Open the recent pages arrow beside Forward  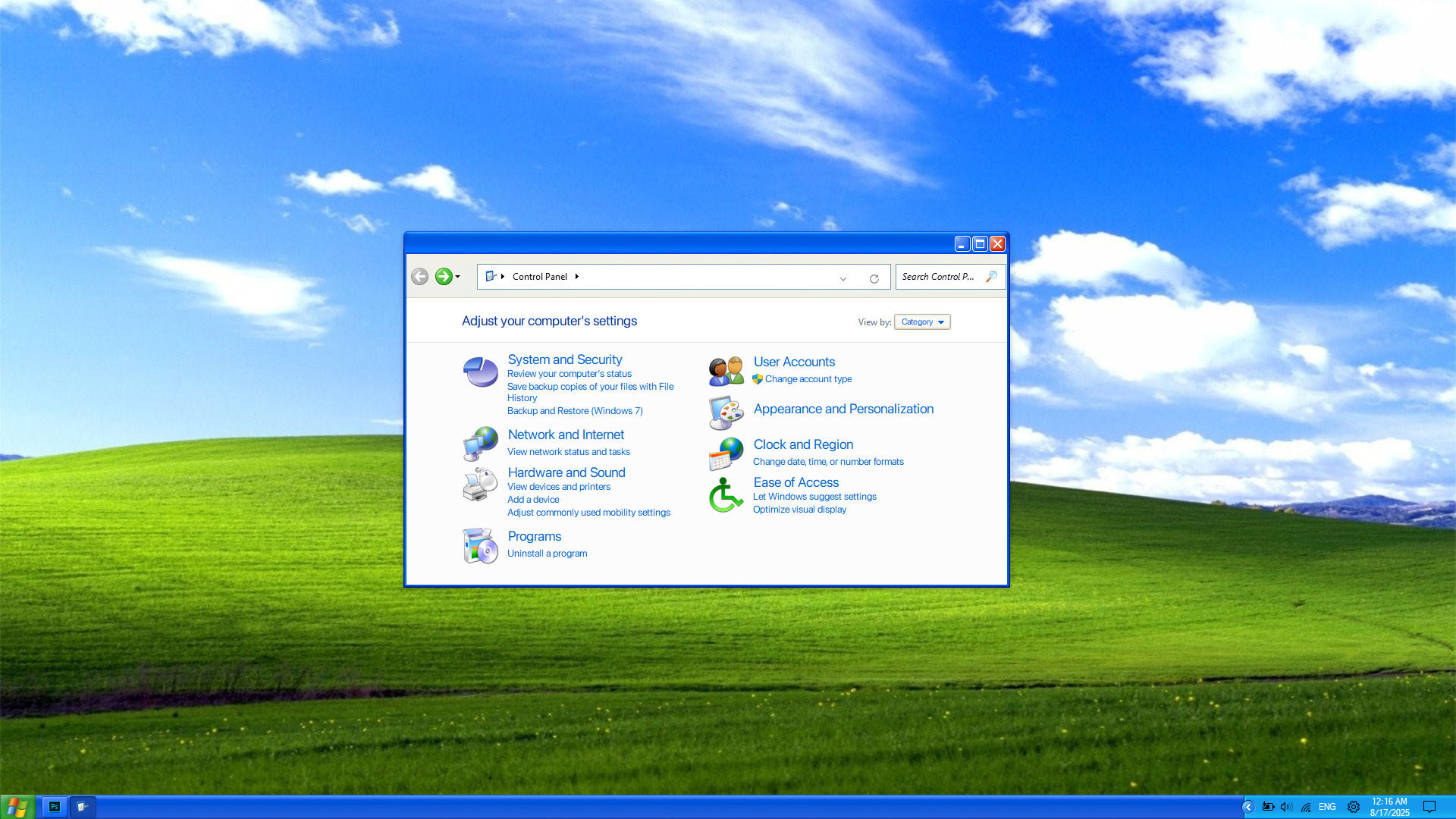coord(457,277)
